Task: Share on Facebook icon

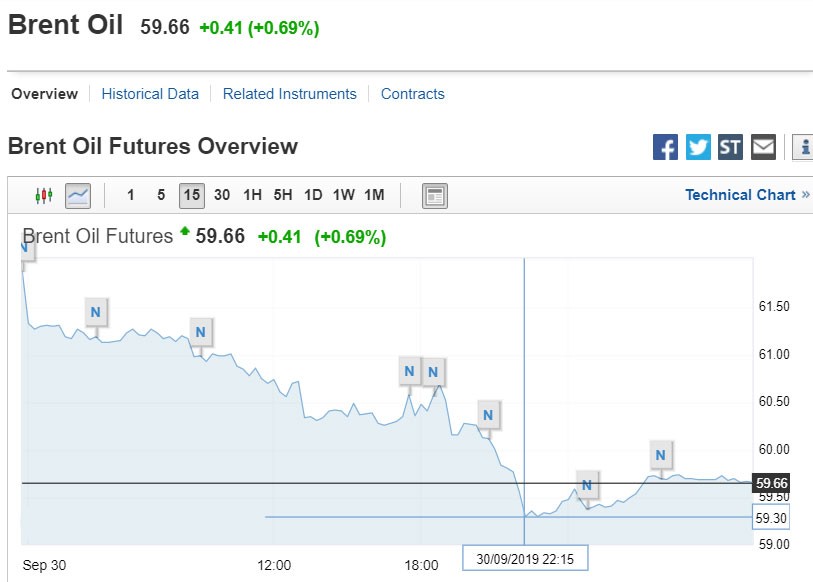Action: (x=665, y=147)
